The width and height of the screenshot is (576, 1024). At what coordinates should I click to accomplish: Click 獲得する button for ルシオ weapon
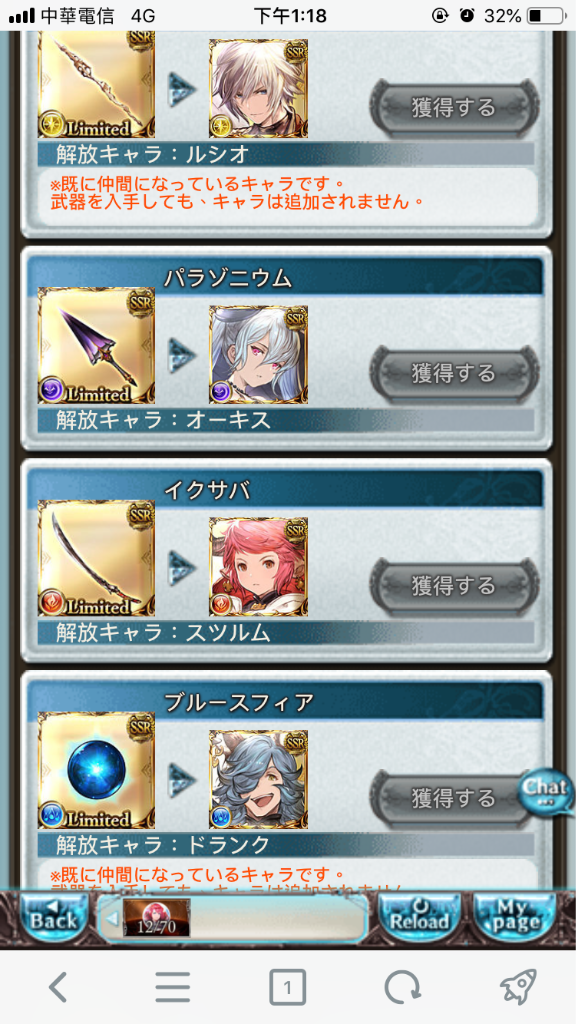pyautogui.click(x=455, y=106)
